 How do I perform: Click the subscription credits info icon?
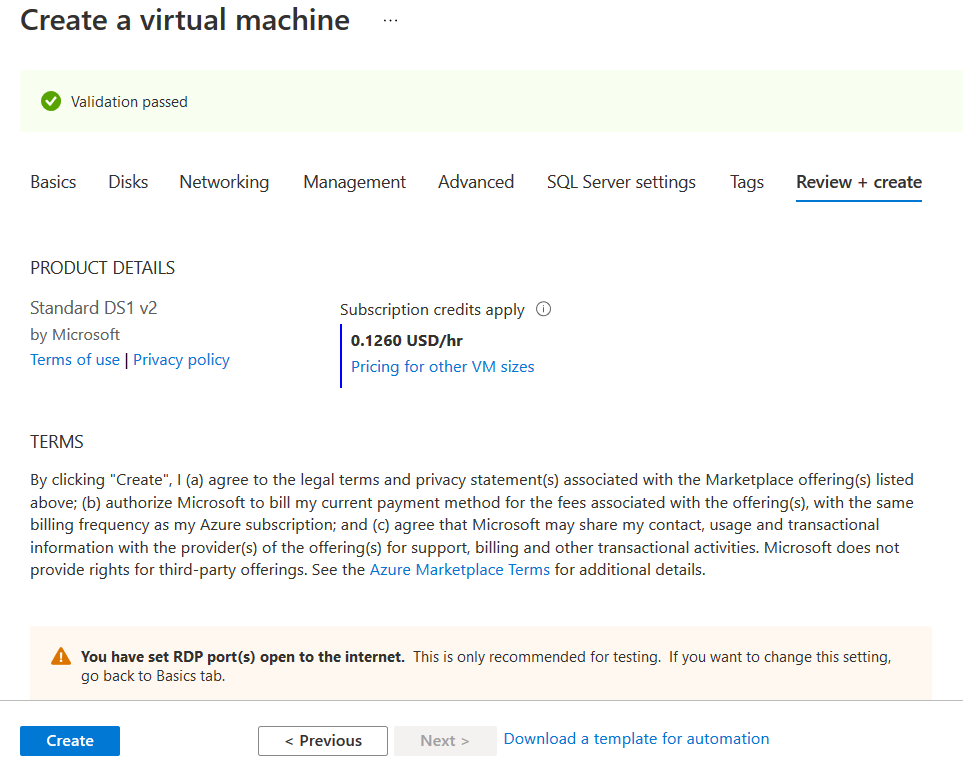coord(544,309)
